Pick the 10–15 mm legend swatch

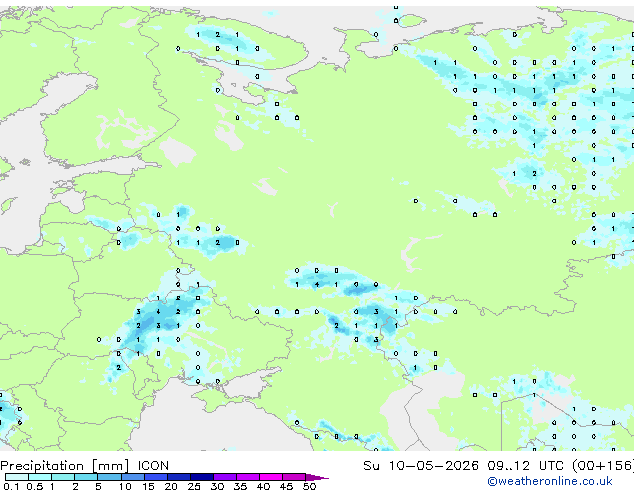tap(132, 477)
